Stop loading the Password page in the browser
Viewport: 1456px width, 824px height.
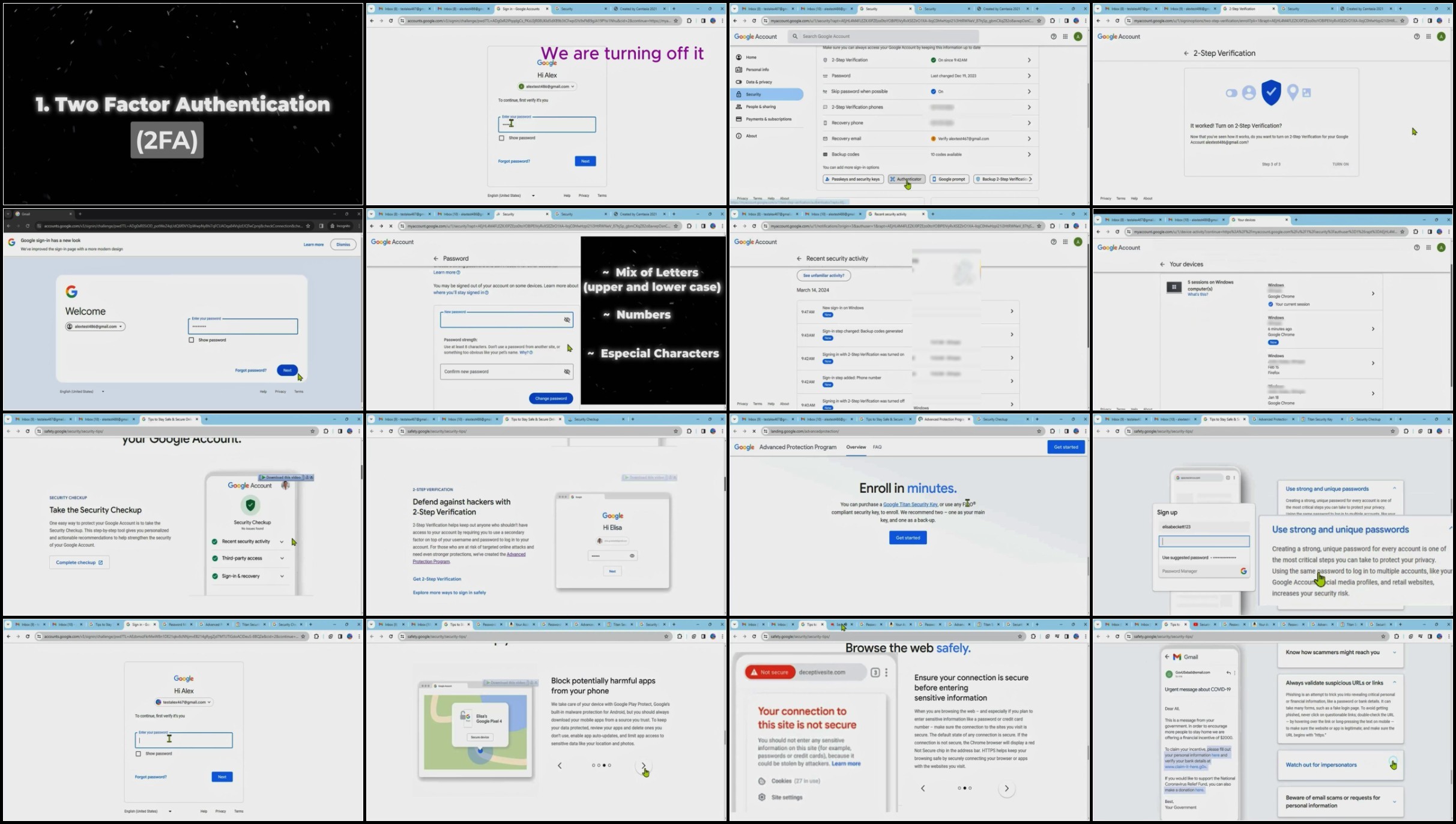391,226
